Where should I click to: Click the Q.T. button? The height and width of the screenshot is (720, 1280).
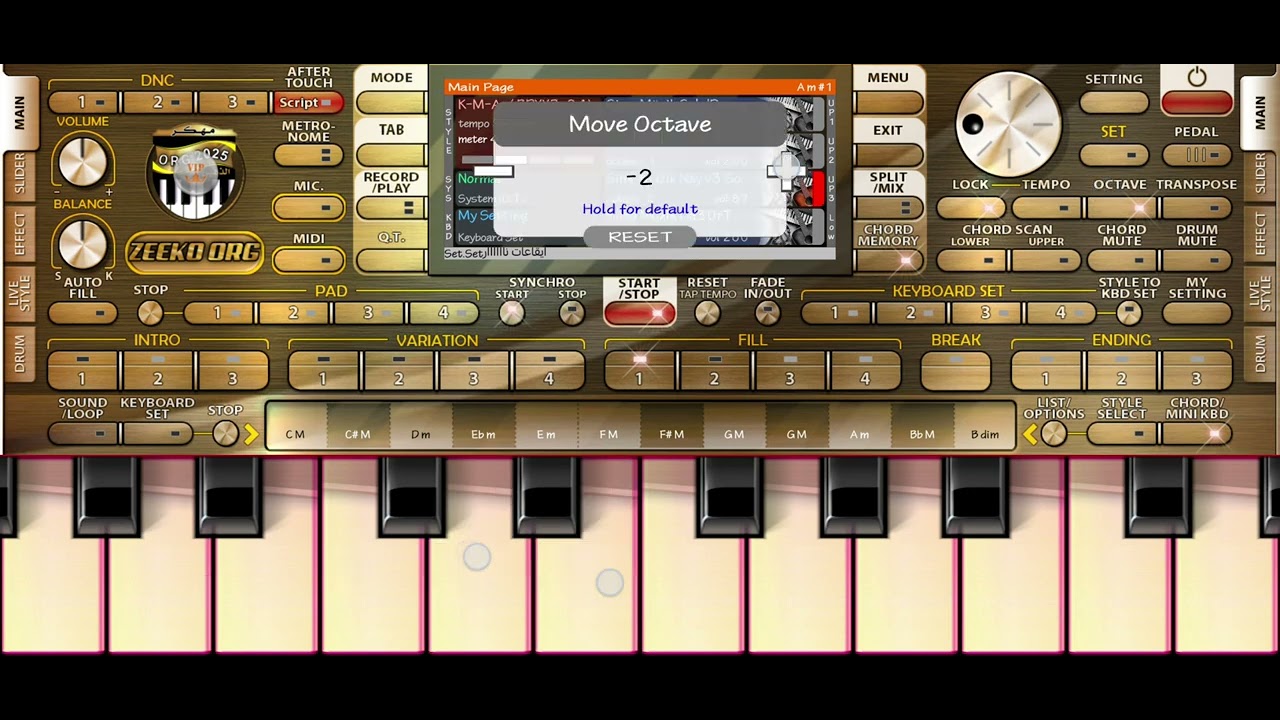click(x=391, y=260)
